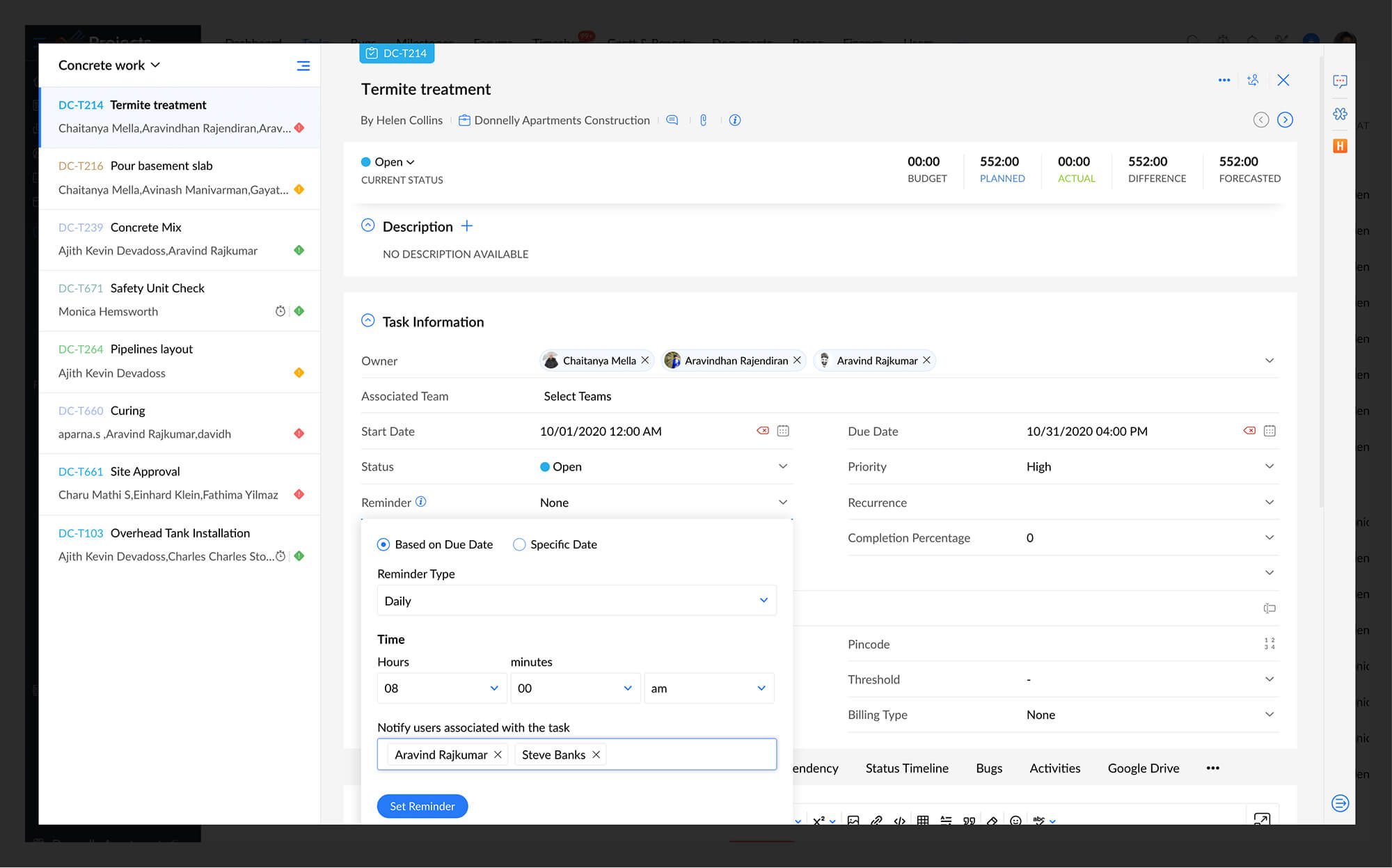
Task: Click the task comments icon near project name
Action: [672, 120]
